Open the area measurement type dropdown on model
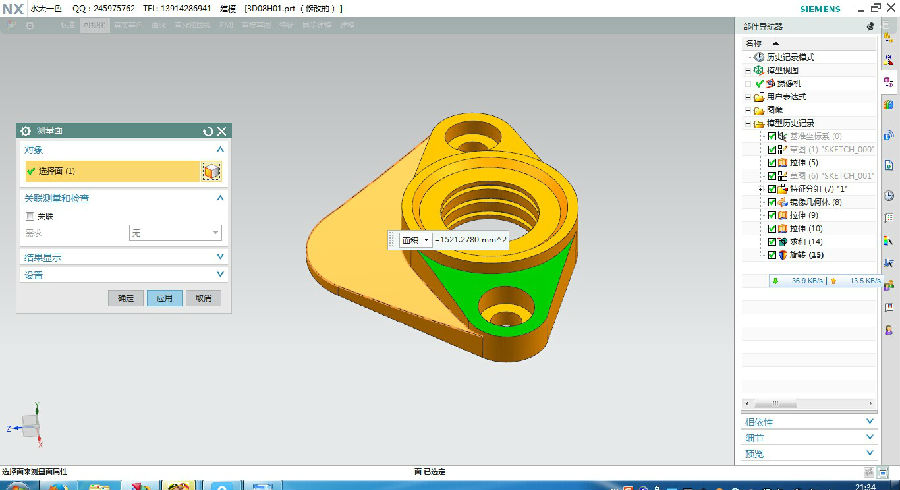Viewport: 900px width, 490px height. click(x=414, y=240)
